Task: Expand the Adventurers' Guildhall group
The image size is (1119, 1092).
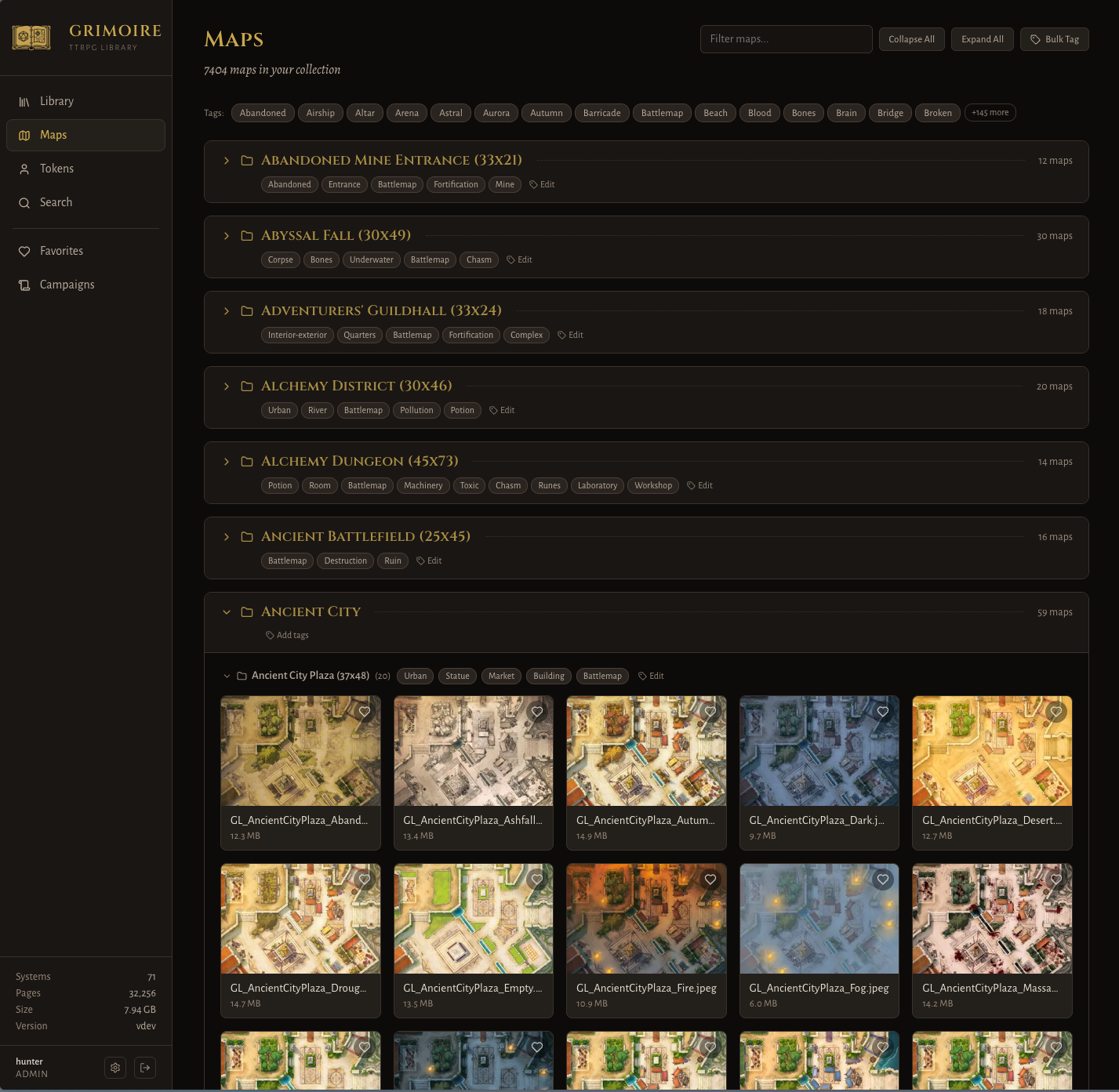Action: [x=227, y=311]
